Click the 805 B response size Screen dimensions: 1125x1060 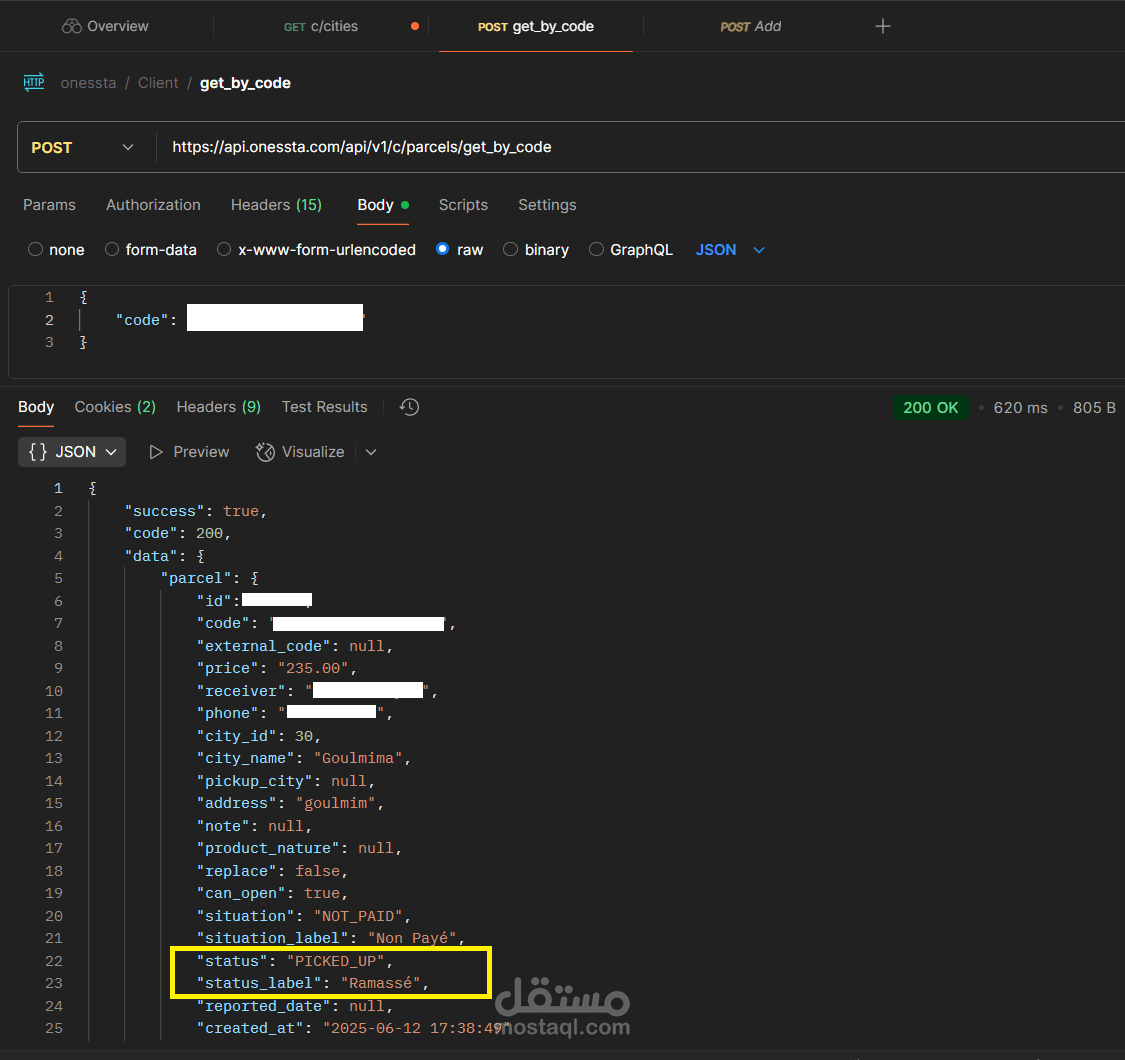pos(1094,408)
